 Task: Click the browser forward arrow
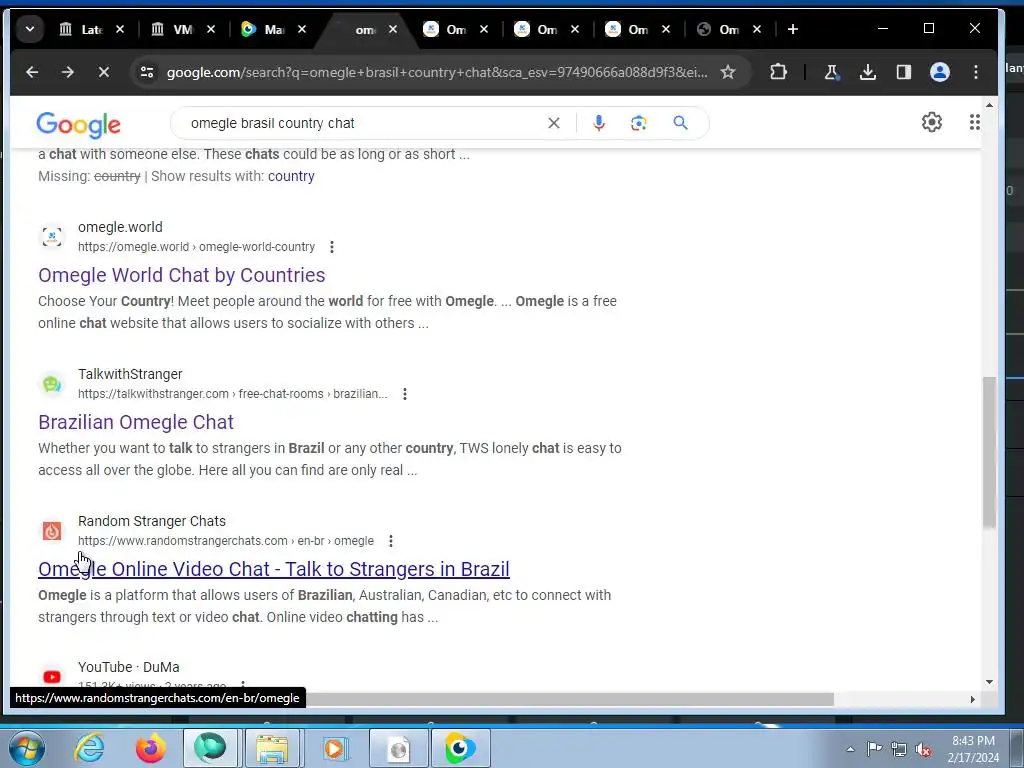[68, 72]
